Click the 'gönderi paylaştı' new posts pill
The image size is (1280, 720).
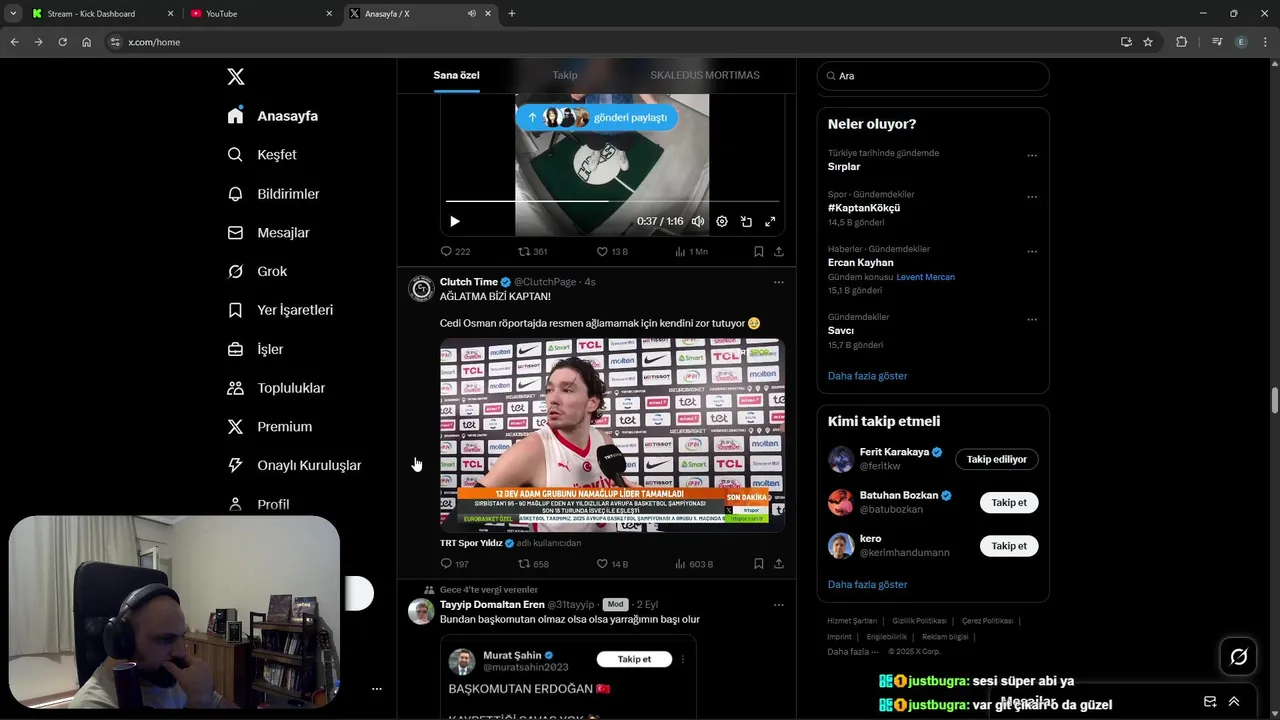tap(597, 117)
